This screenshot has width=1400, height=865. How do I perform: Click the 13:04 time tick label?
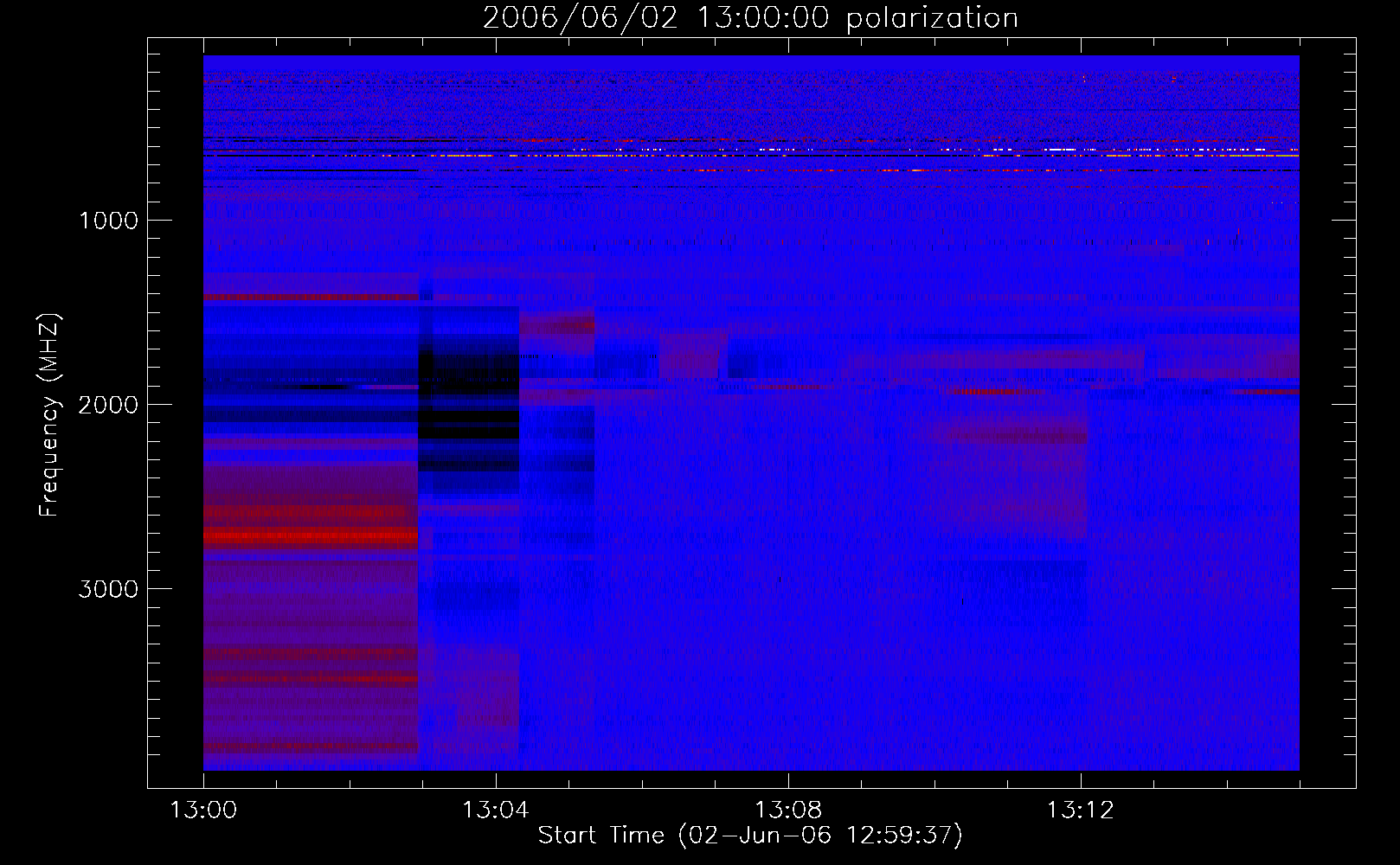click(496, 811)
